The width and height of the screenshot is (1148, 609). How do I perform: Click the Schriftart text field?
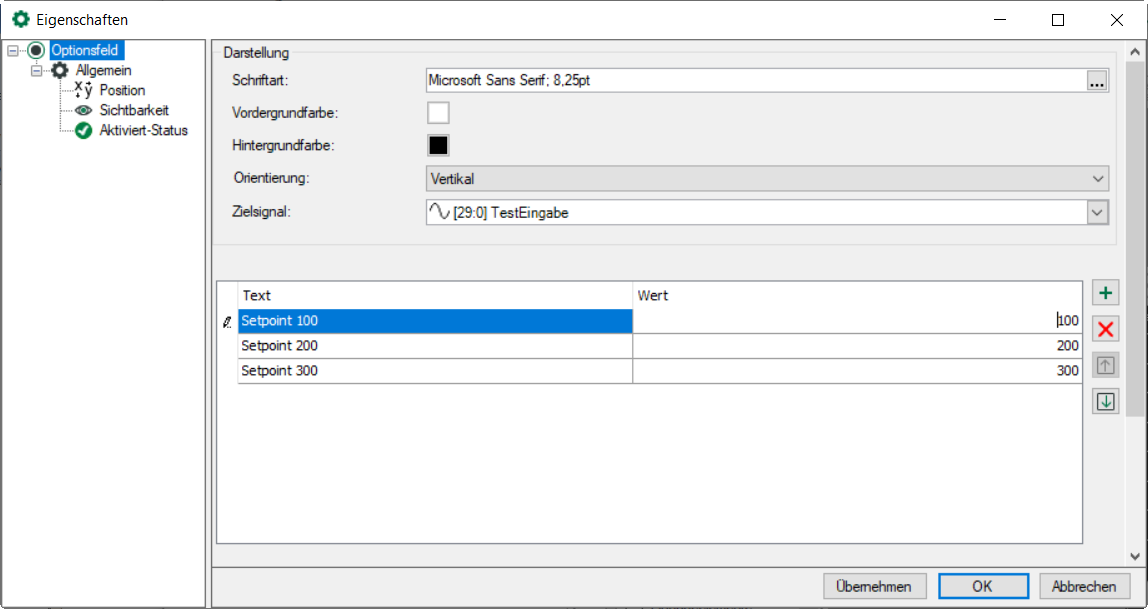756,81
